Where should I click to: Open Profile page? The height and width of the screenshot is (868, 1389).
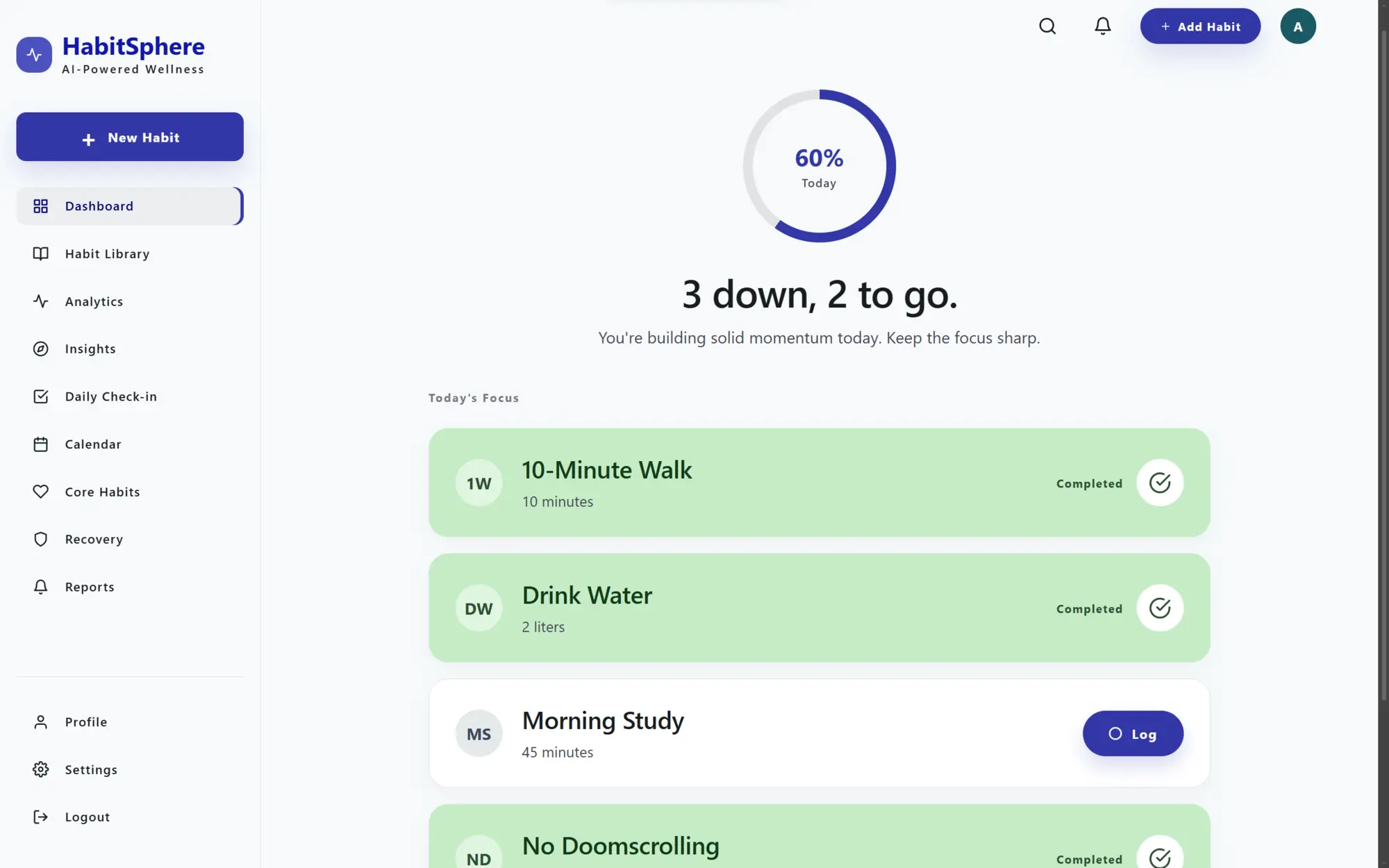(130, 722)
